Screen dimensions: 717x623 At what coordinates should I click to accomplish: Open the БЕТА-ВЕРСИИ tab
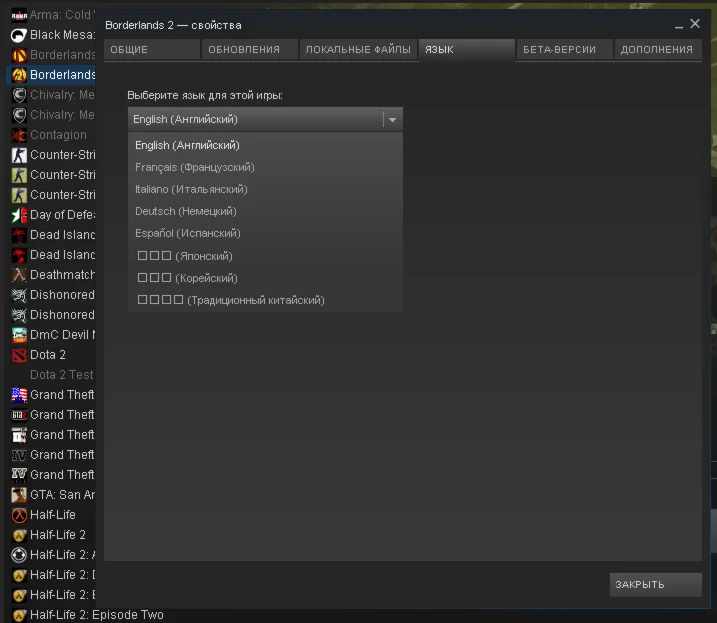click(x=565, y=49)
